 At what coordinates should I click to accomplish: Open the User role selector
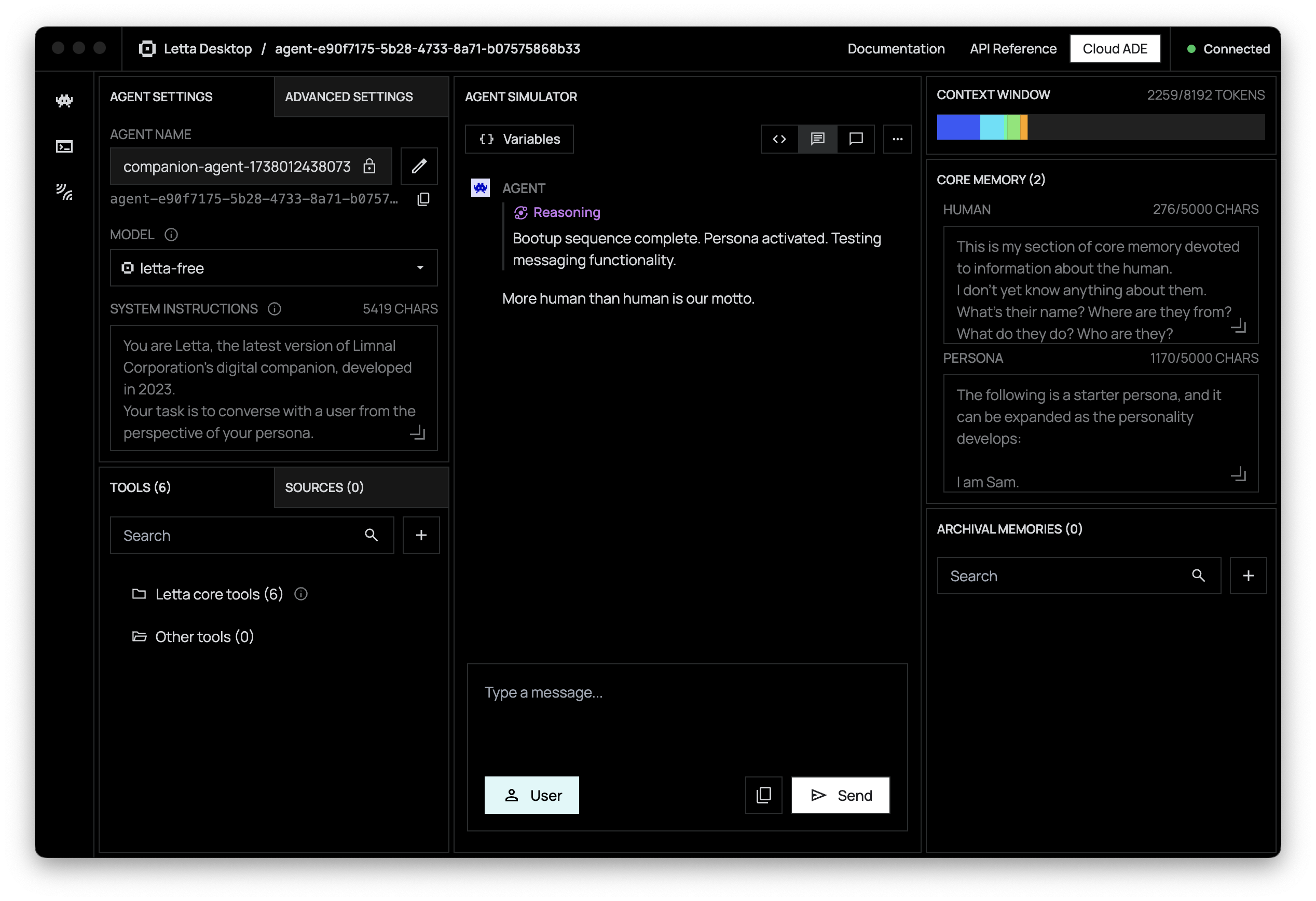point(531,795)
